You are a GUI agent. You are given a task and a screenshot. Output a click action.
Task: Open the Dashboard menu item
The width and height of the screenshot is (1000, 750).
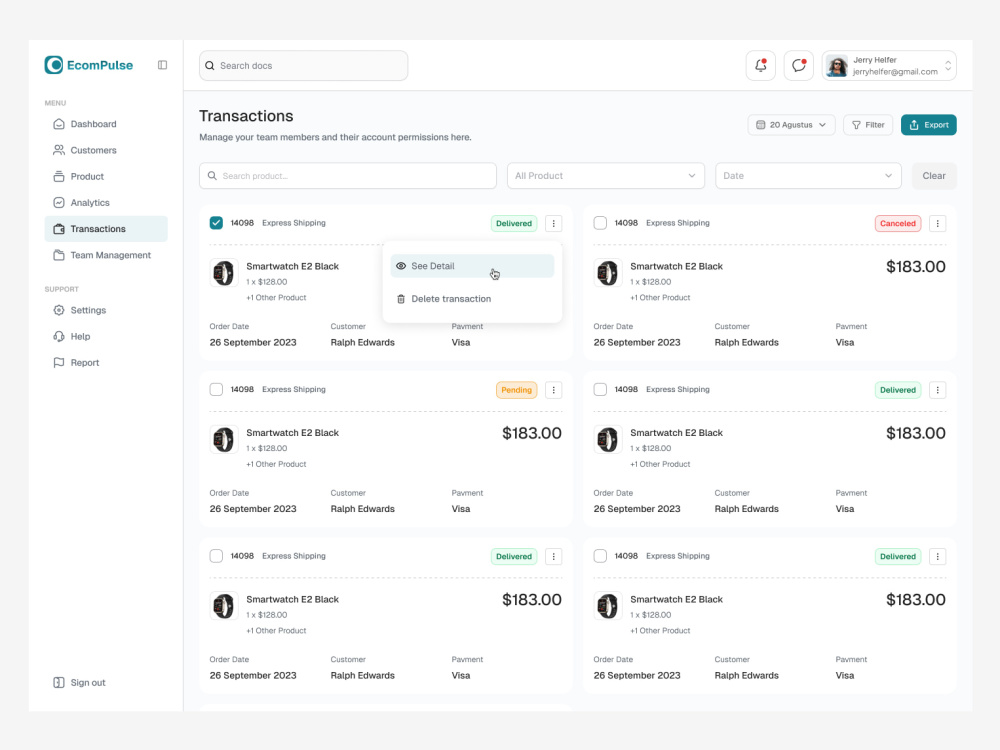(x=106, y=124)
